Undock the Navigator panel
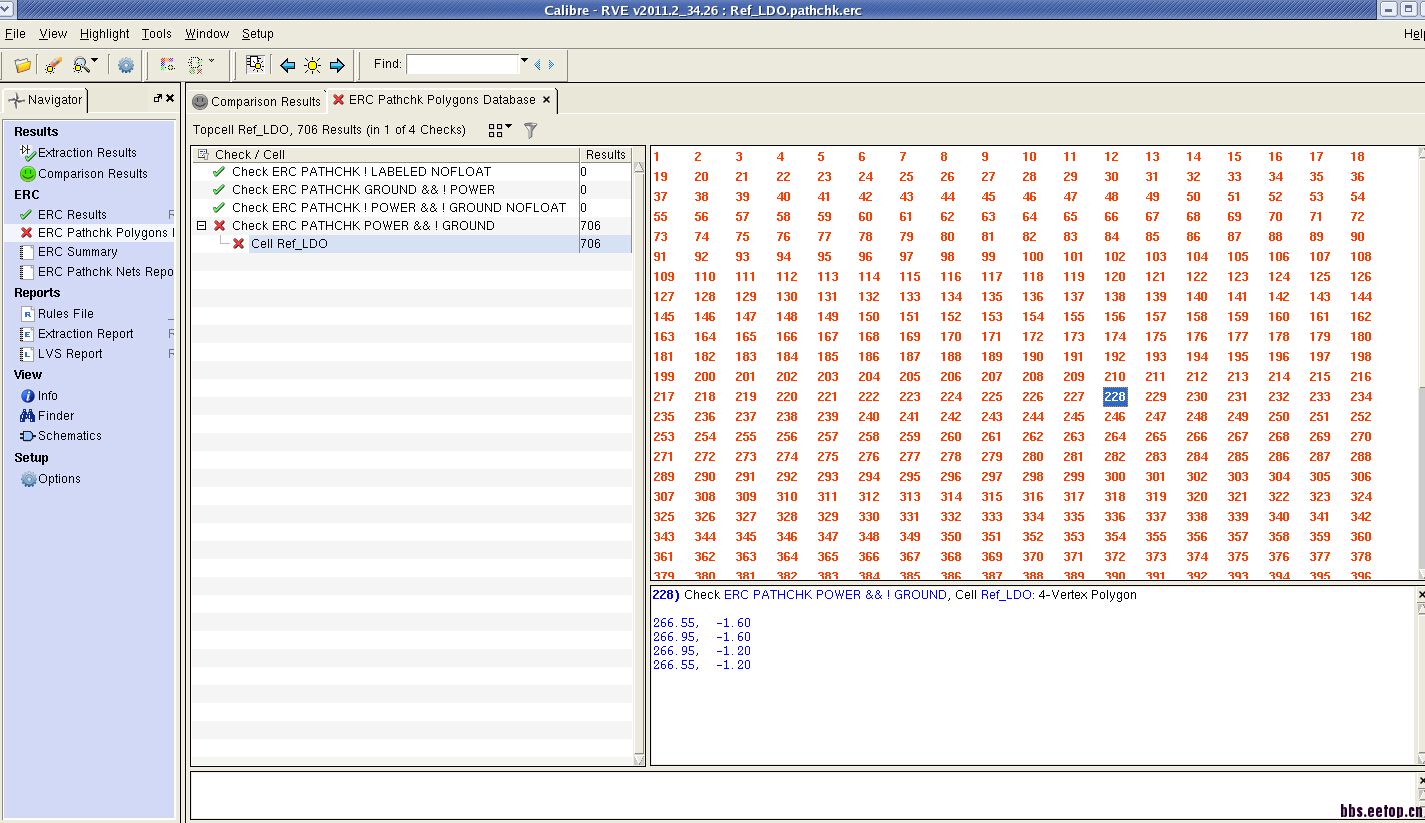This screenshot has width=1425, height=823. [157, 99]
